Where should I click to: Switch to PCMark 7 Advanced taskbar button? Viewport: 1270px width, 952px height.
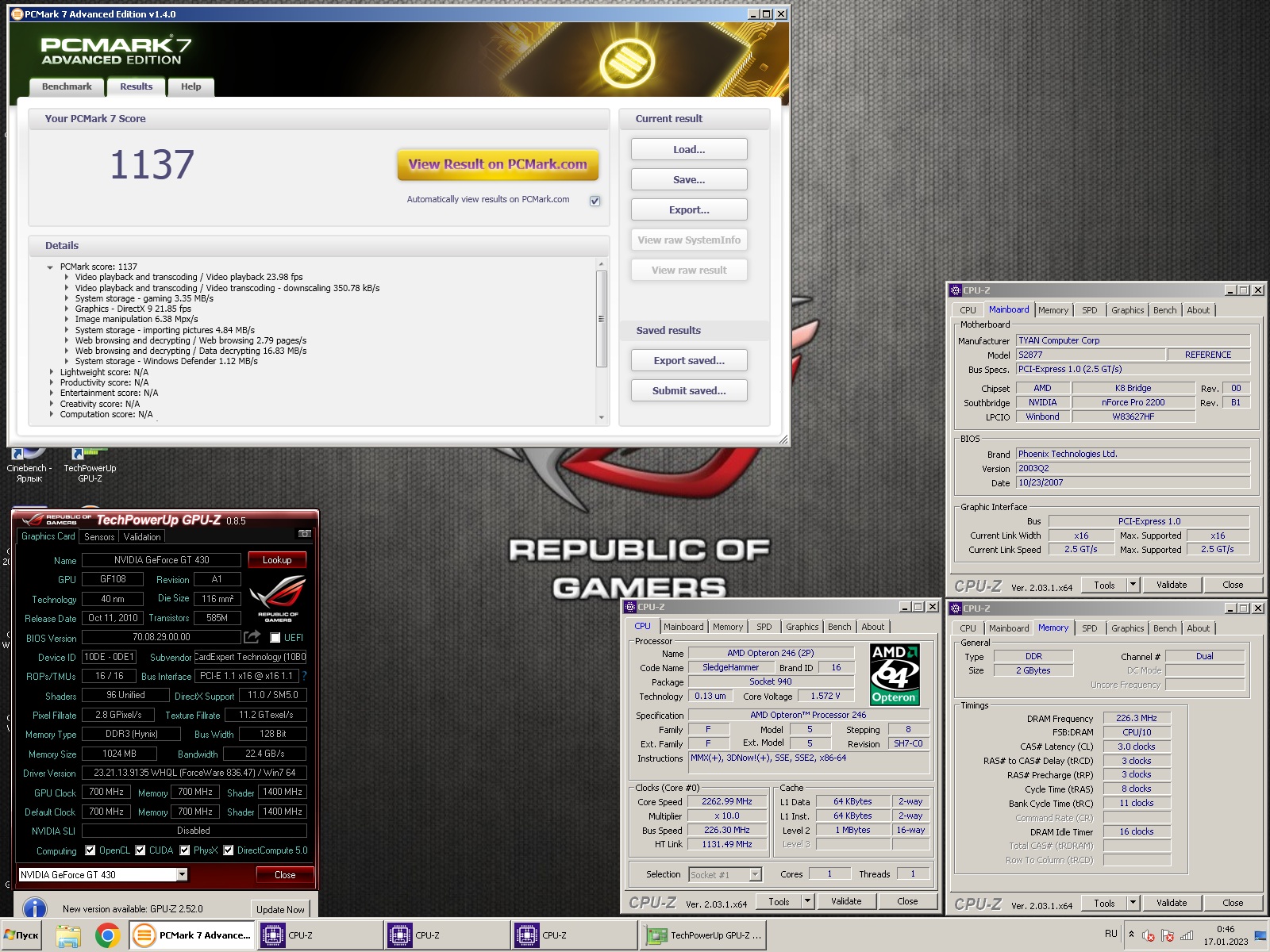coord(191,935)
